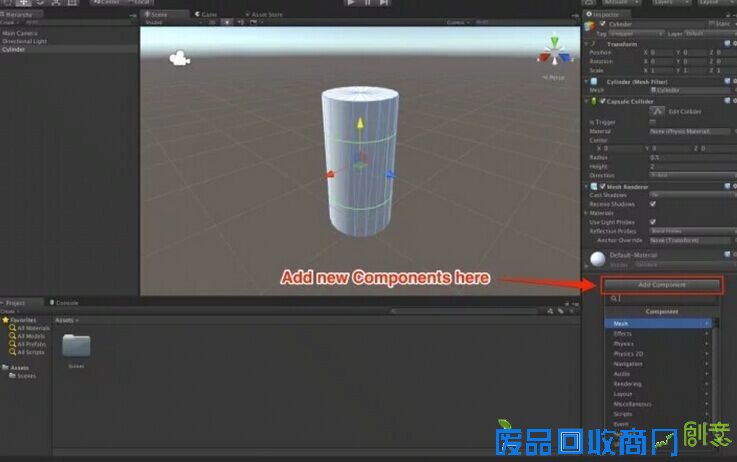
Task: Collapse the Transform component
Action: (x=587, y=44)
